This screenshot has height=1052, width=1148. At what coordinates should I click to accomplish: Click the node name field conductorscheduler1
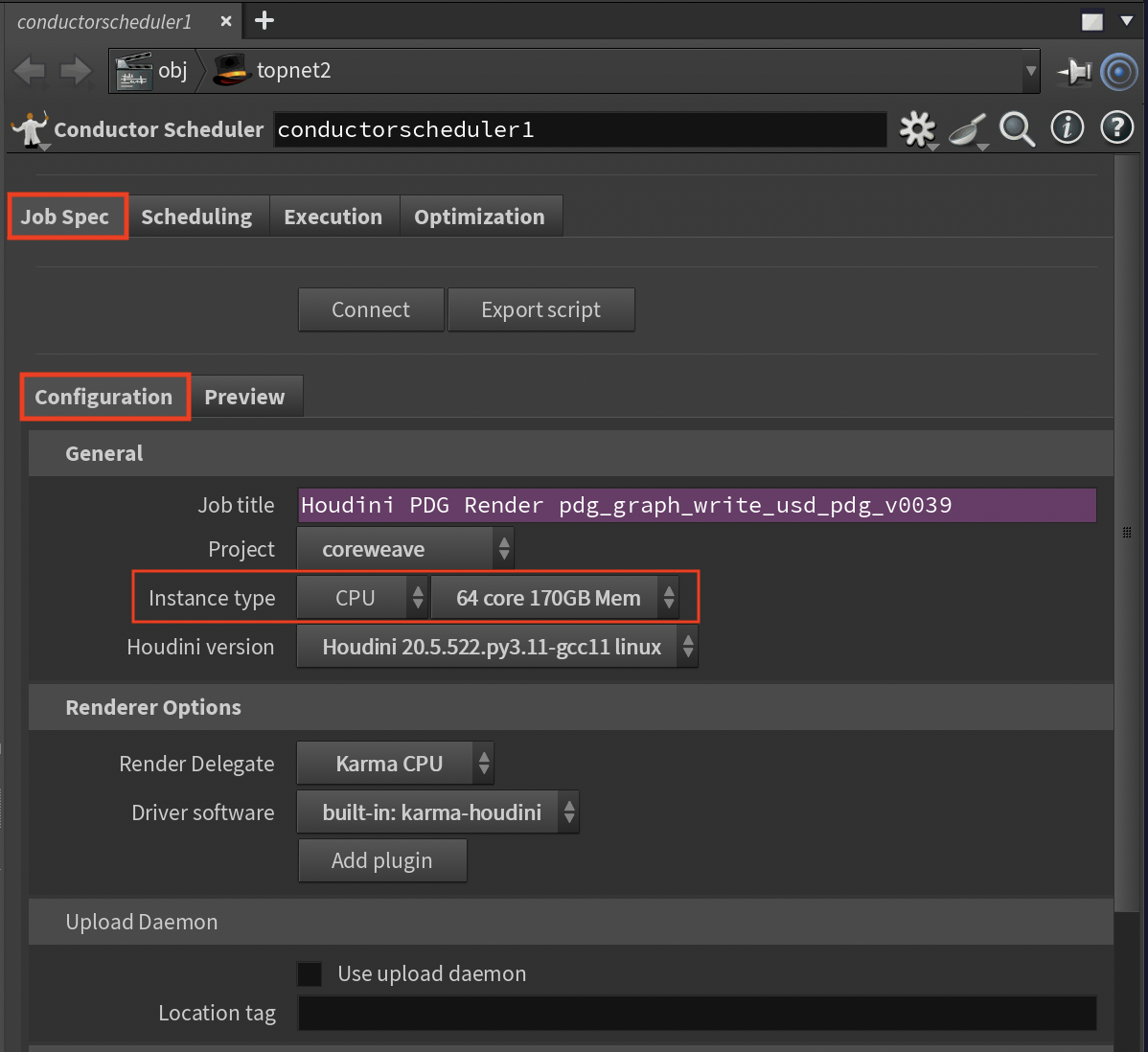[580, 129]
